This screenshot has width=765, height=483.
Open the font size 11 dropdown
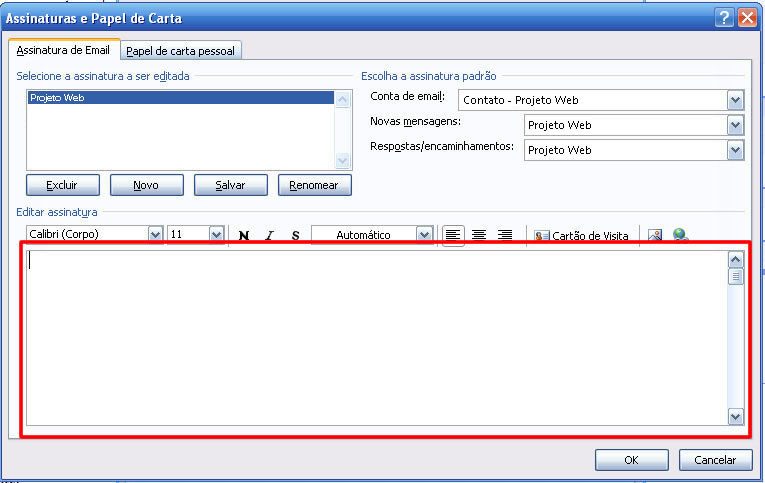[217, 235]
